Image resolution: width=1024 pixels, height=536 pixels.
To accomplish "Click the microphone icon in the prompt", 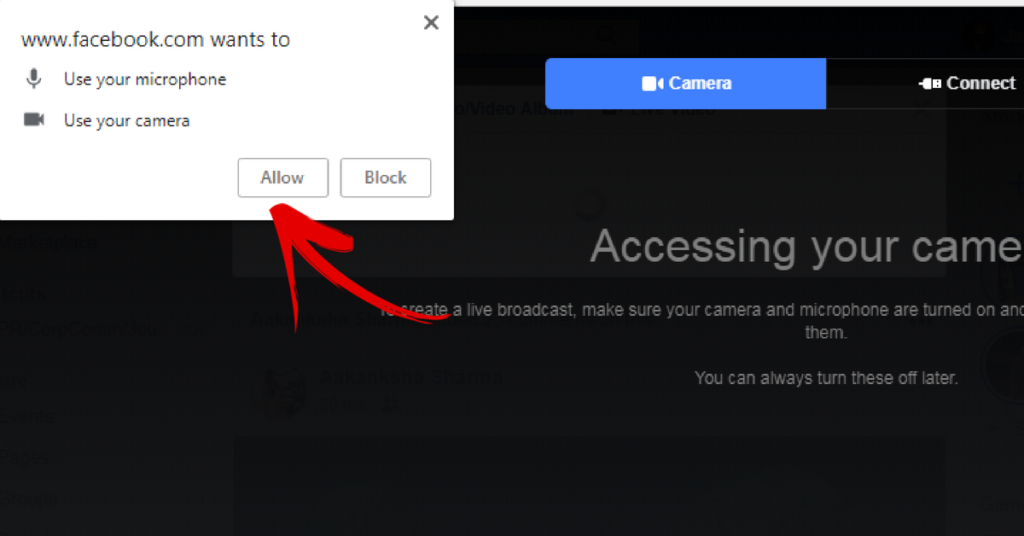I will pos(33,79).
